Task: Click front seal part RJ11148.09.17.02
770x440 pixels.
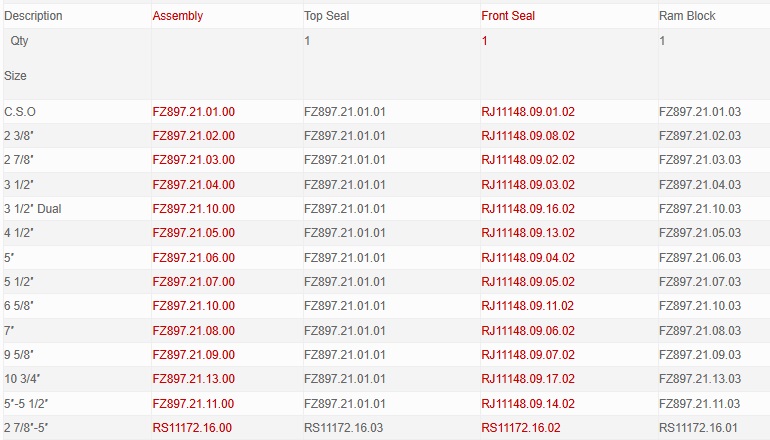Action: (528, 379)
